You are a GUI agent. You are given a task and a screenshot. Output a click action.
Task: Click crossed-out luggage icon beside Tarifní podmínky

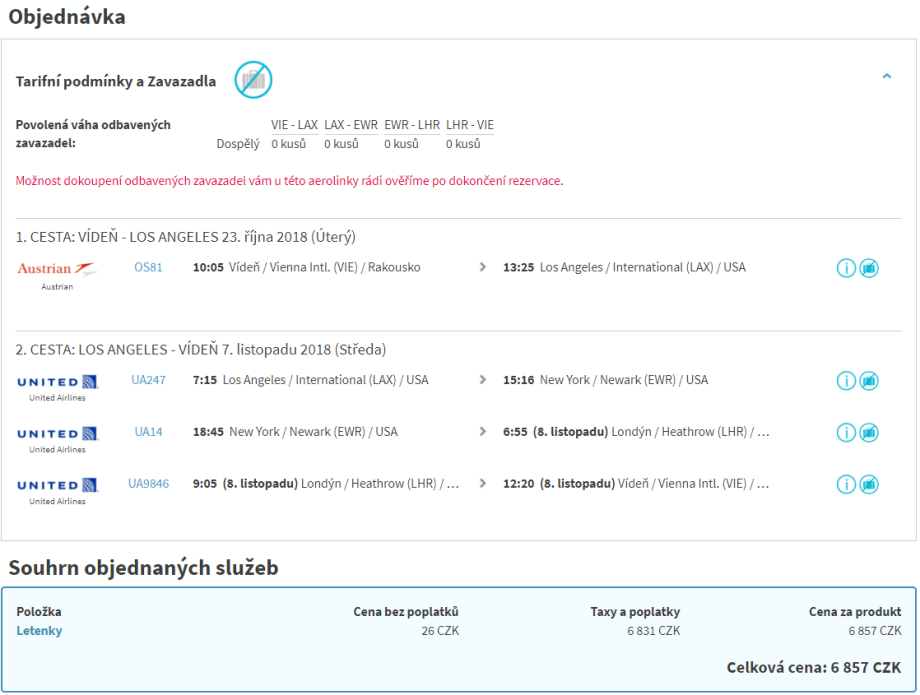[253, 80]
